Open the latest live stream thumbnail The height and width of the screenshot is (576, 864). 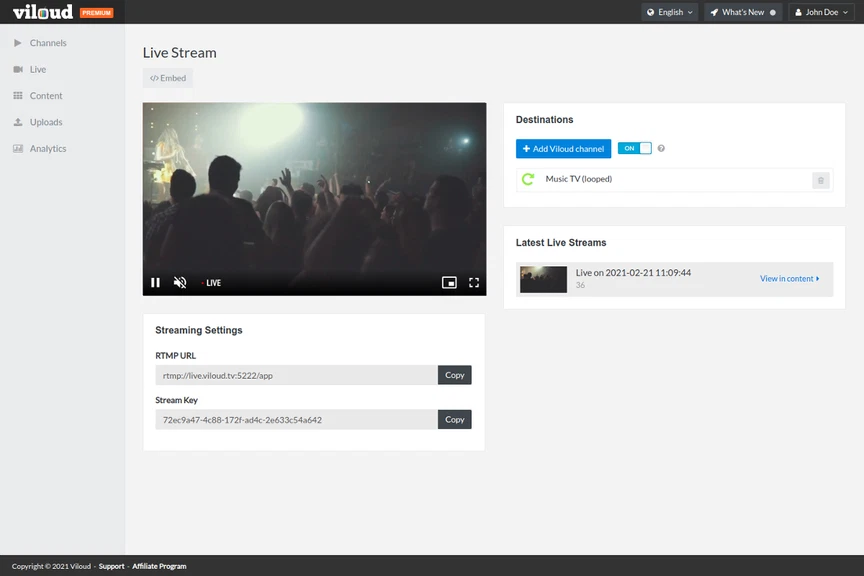coord(542,279)
